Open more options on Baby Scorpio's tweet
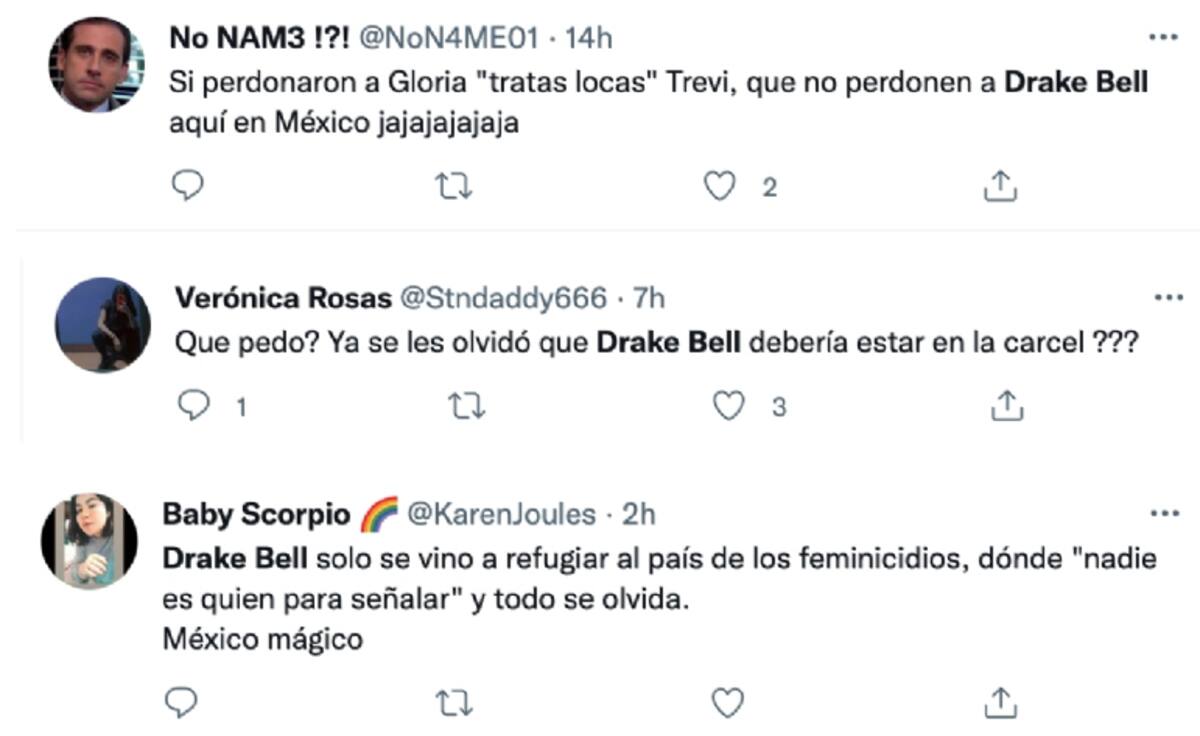Screen dimensions: 1200x736 pyautogui.click(x=1165, y=513)
